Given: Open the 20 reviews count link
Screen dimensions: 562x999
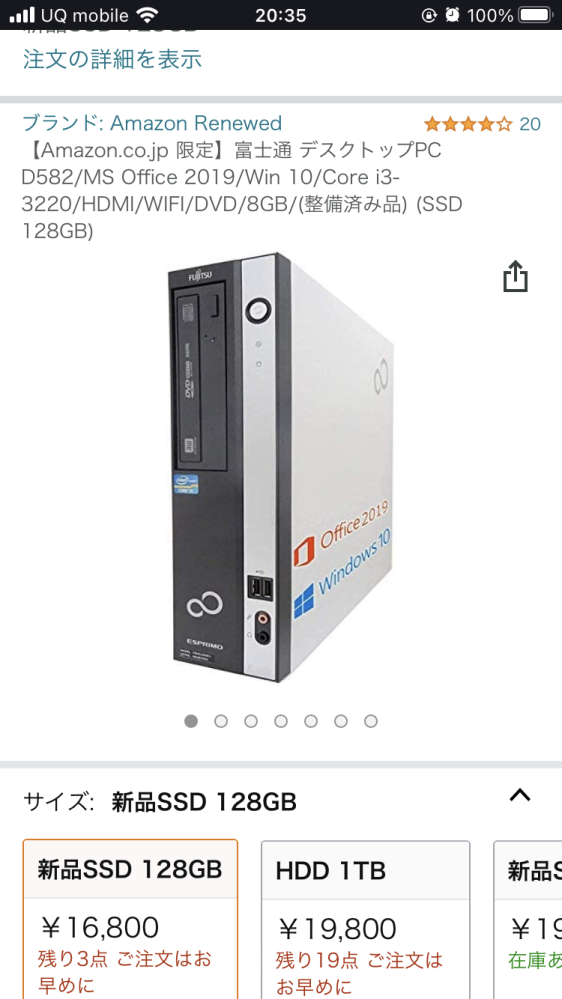Looking at the screenshot, I should (x=530, y=124).
